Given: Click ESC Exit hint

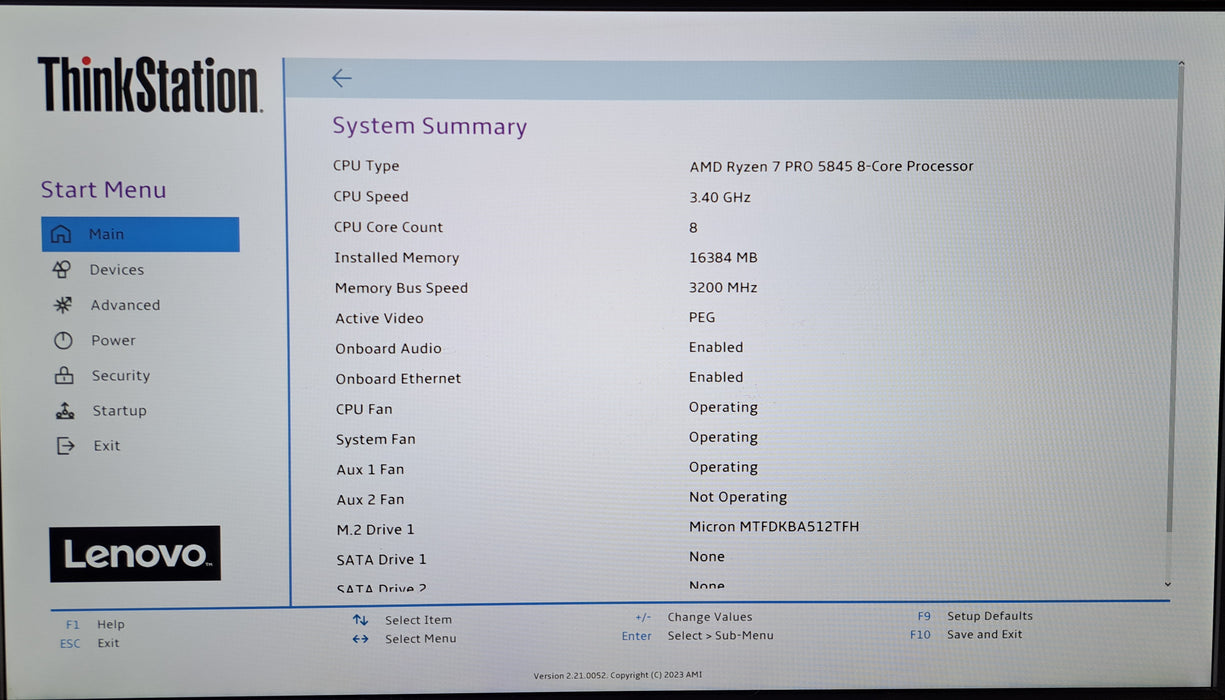Looking at the screenshot, I should coord(89,643).
